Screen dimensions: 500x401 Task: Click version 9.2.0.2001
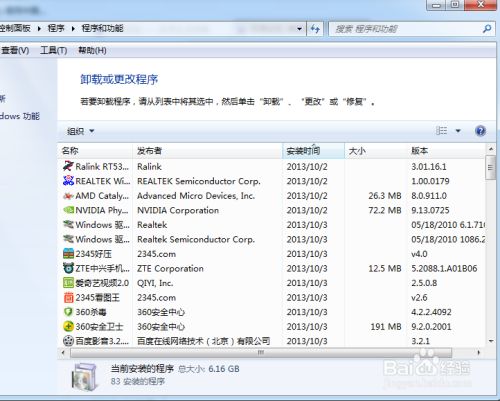point(431,327)
